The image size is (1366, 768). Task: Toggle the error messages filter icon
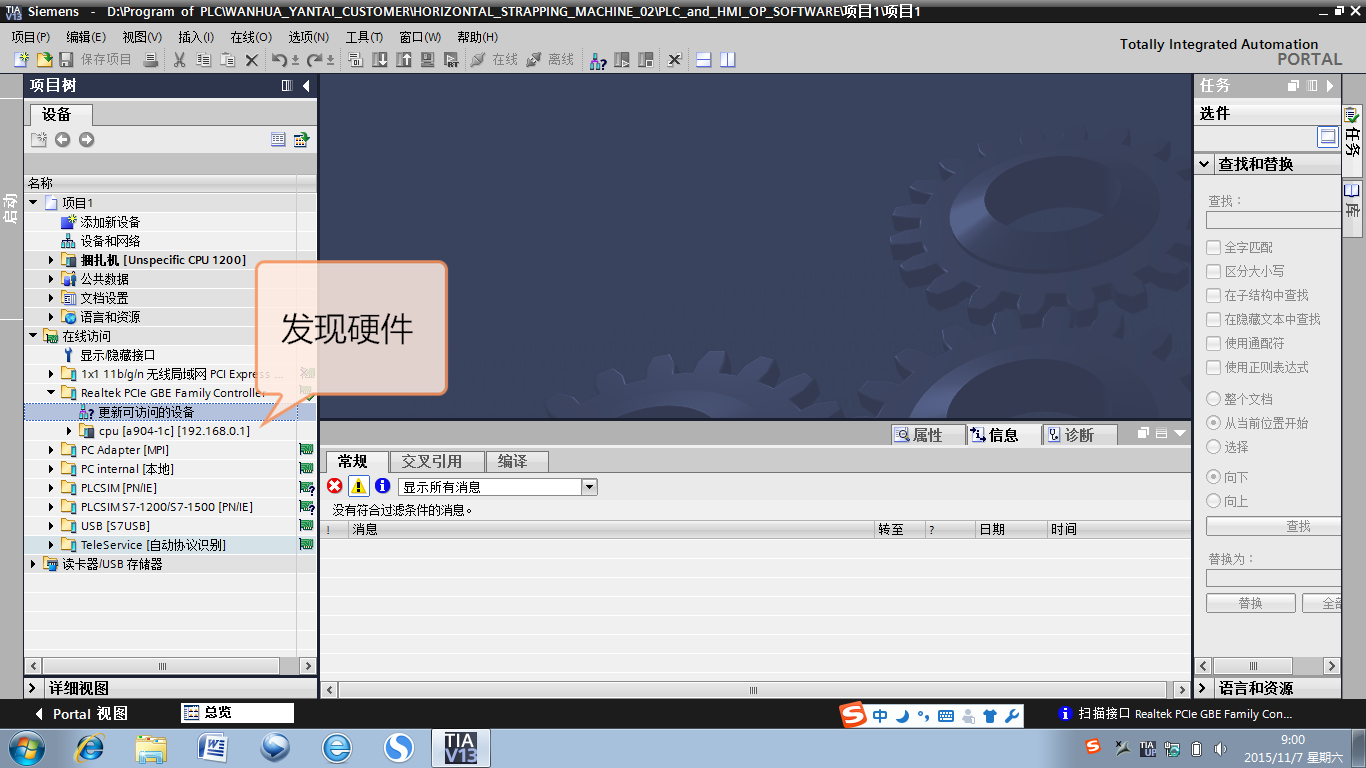335,486
